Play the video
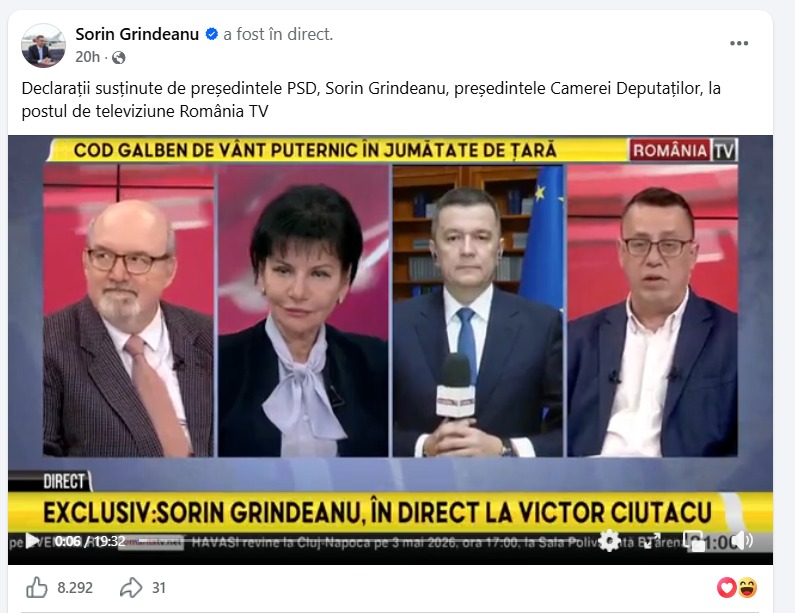The height and width of the screenshot is (613, 795). click(x=32, y=541)
